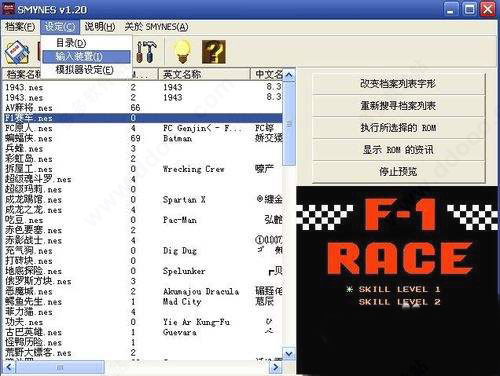Click the 执行所选择的 ROM button
The width and height of the screenshot is (500, 376).
(398, 128)
